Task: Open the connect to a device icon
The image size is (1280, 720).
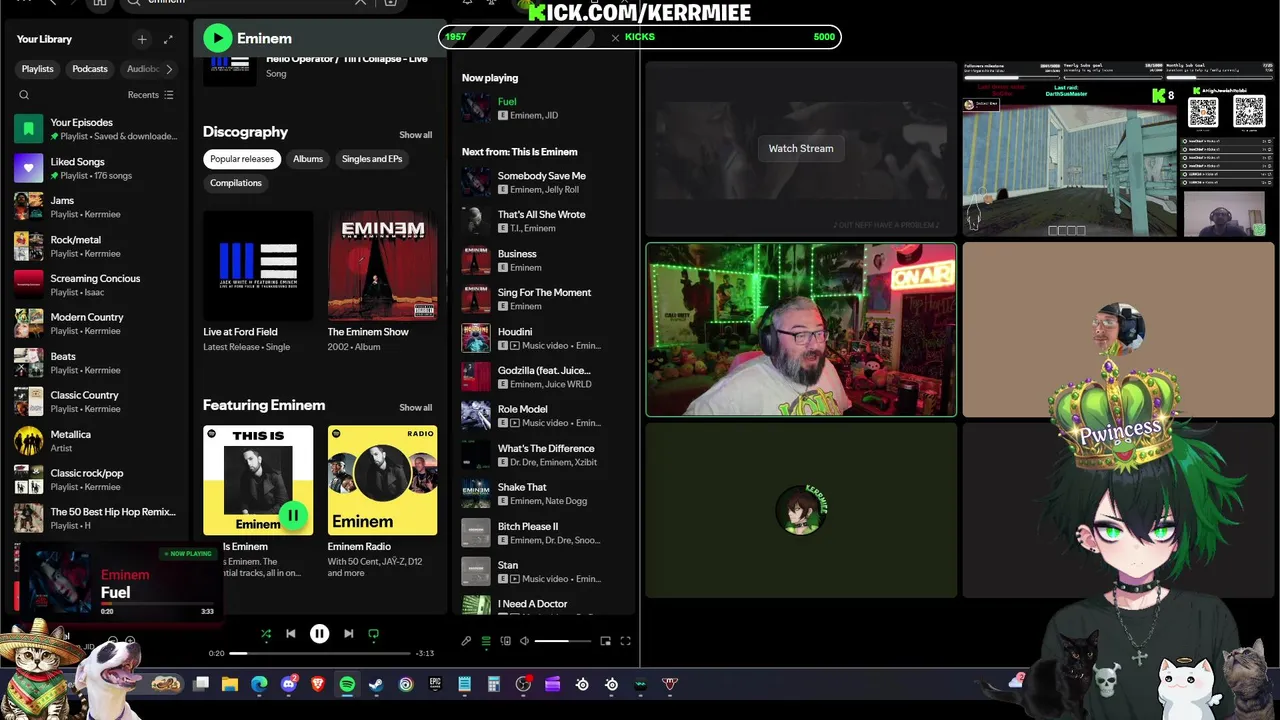Action: click(x=506, y=641)
